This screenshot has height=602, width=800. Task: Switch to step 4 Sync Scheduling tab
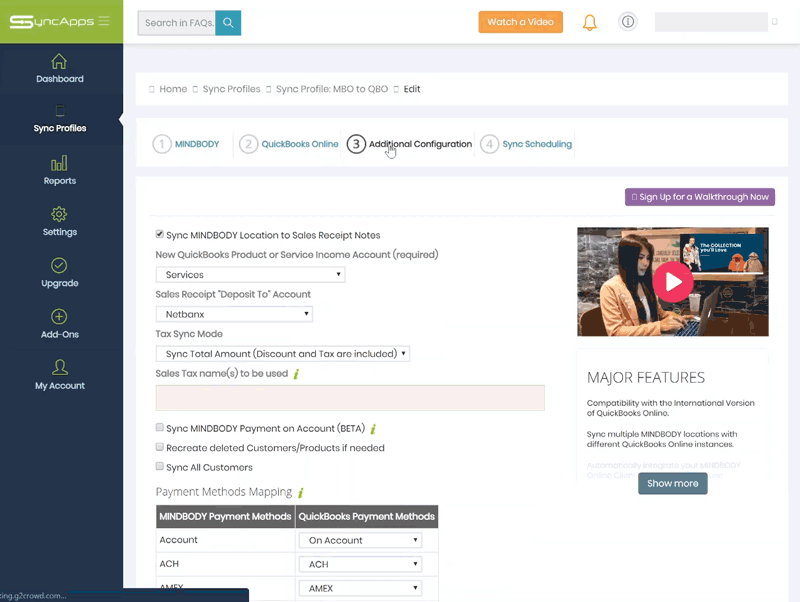click(526, 144)
